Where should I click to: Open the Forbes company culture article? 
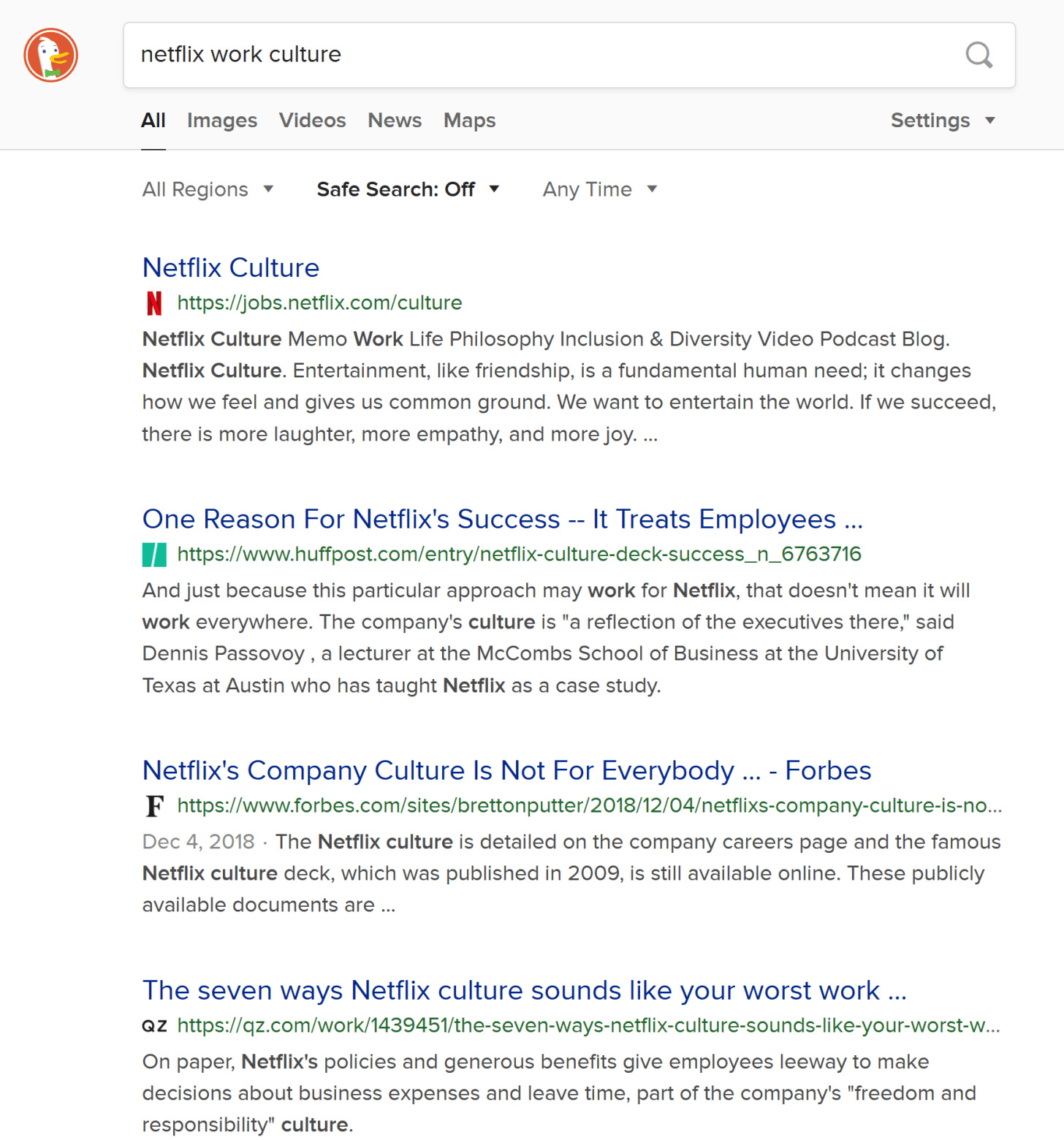point(506,770)
